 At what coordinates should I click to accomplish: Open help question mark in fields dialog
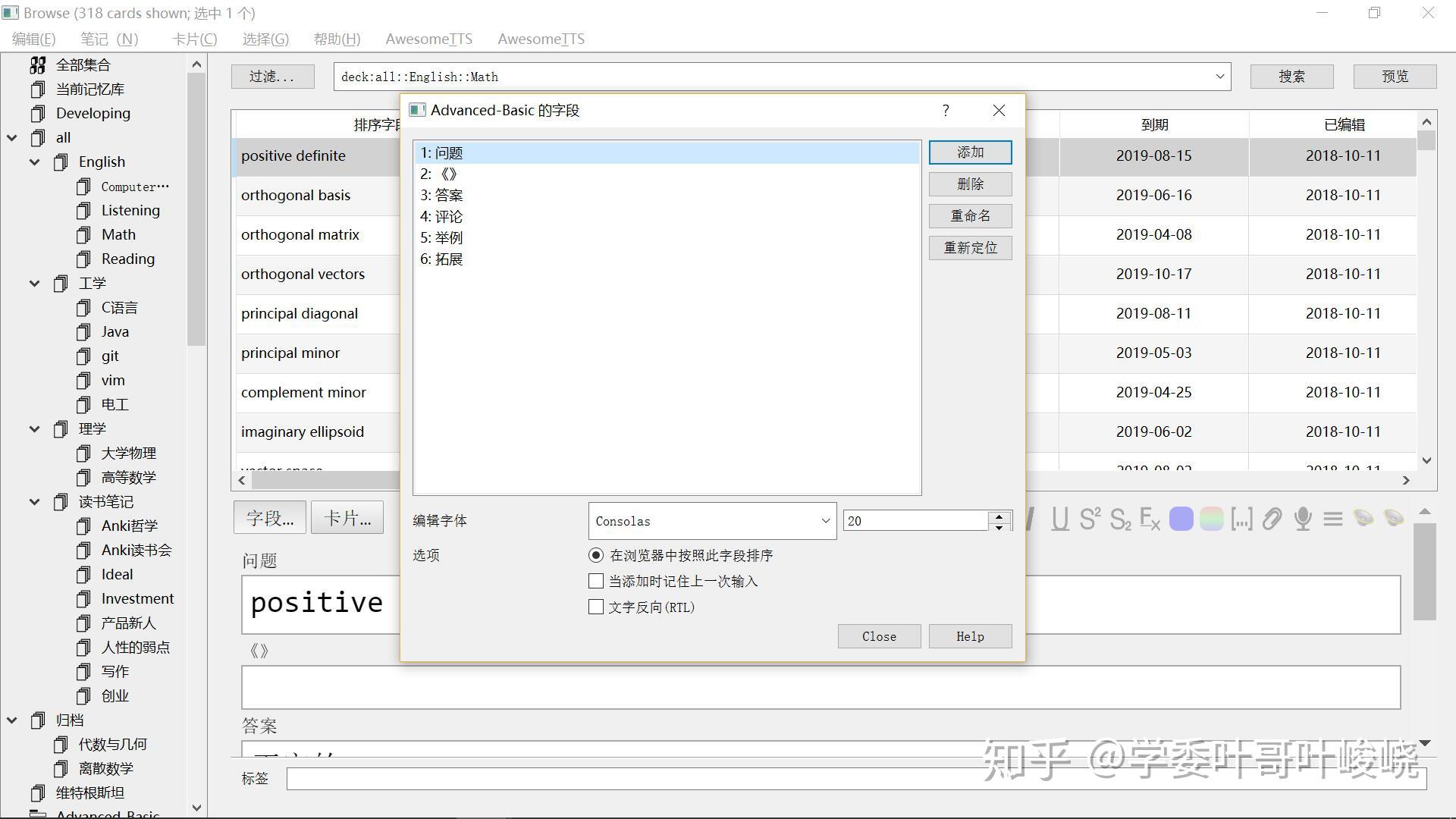click(x=946, y=111)
